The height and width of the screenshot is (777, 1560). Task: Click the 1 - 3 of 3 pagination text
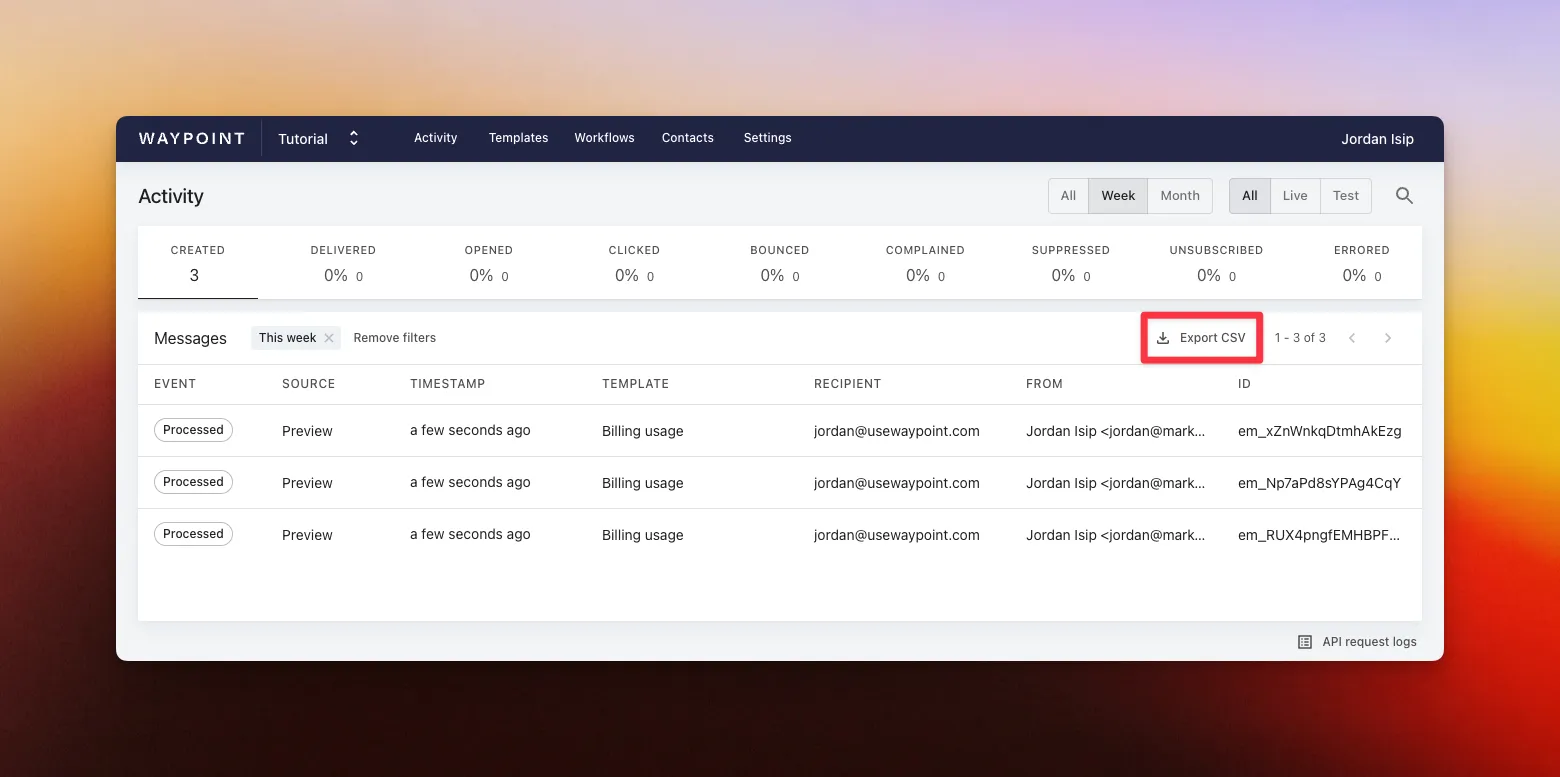pyautogui.click(x=1300, y=338)
